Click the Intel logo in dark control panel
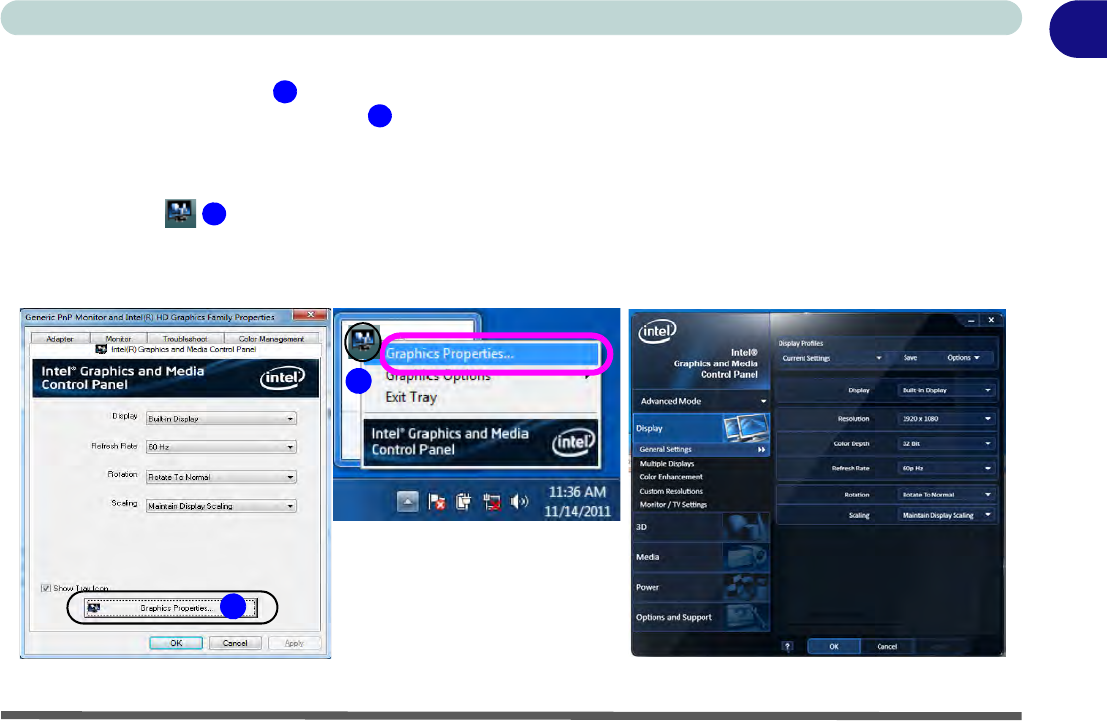The image size is (1107, 721). pos(657,330)
